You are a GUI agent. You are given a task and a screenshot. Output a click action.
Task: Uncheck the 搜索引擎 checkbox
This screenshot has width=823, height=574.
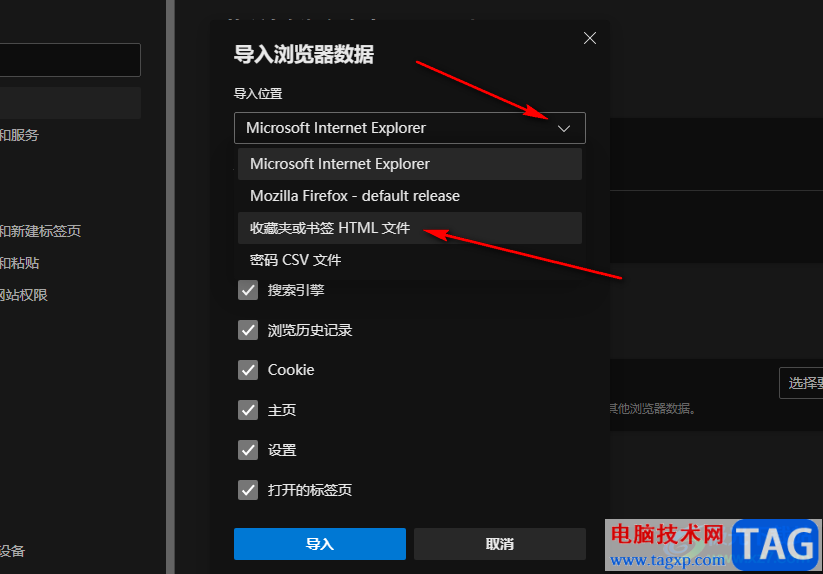[248, 290]
